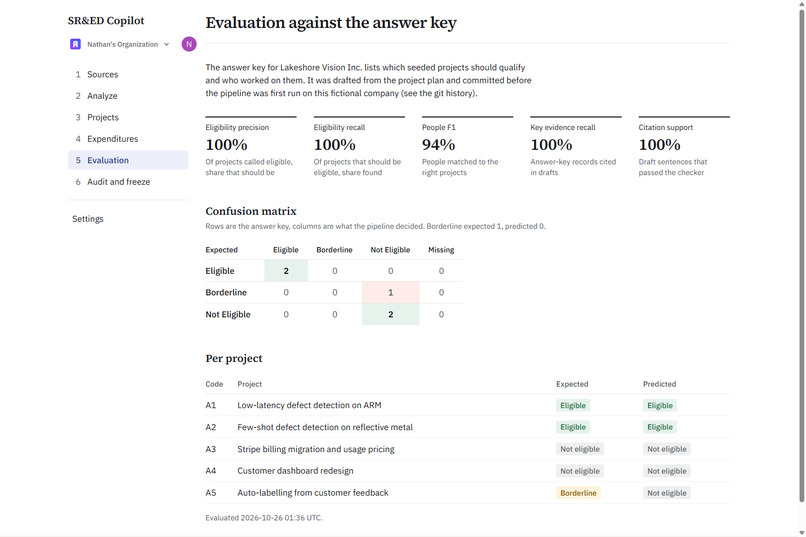
Task: Click the Citation support metric card
Action: (684, 147)
